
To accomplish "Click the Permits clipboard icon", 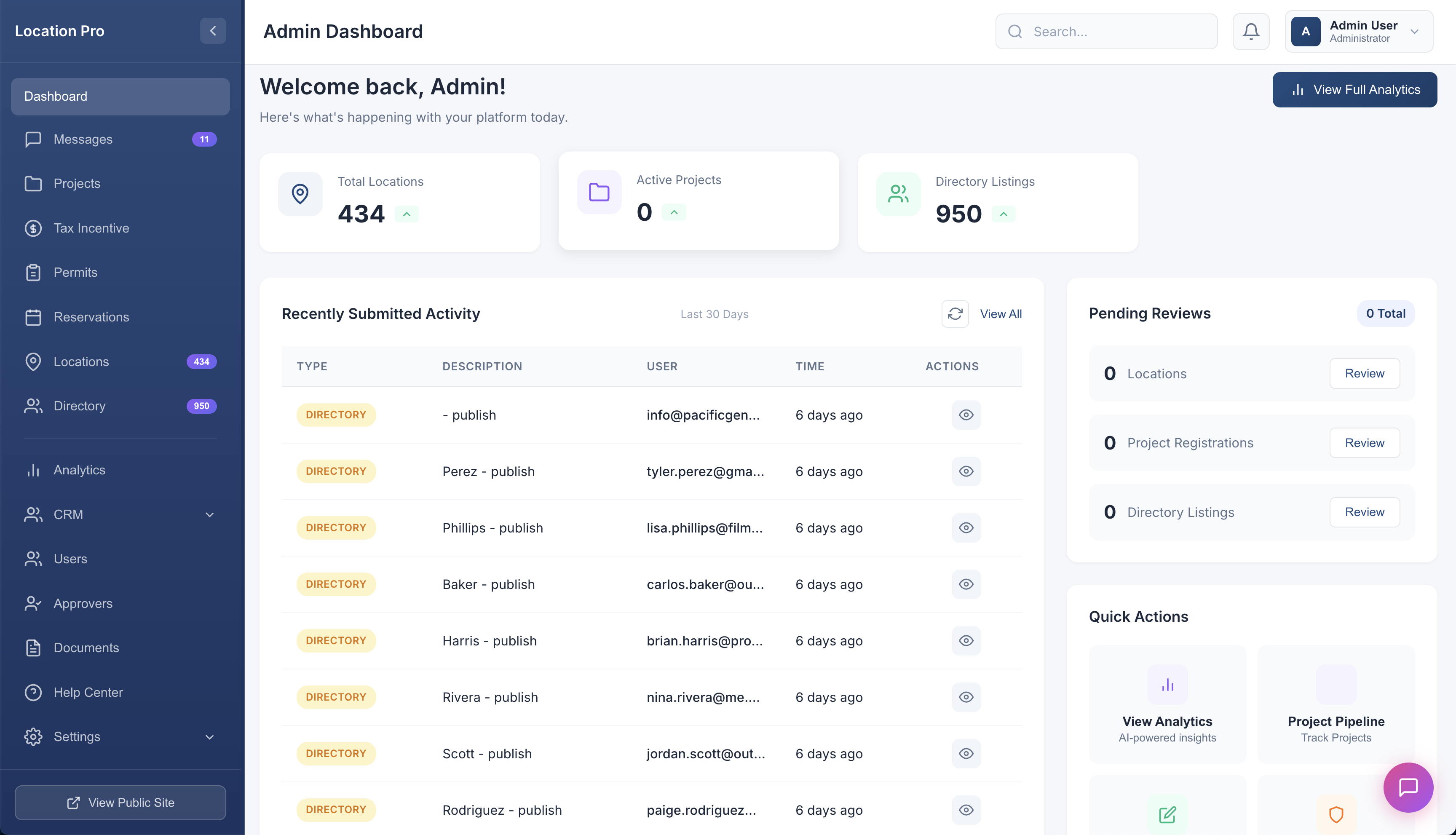I will pos(33,273).
